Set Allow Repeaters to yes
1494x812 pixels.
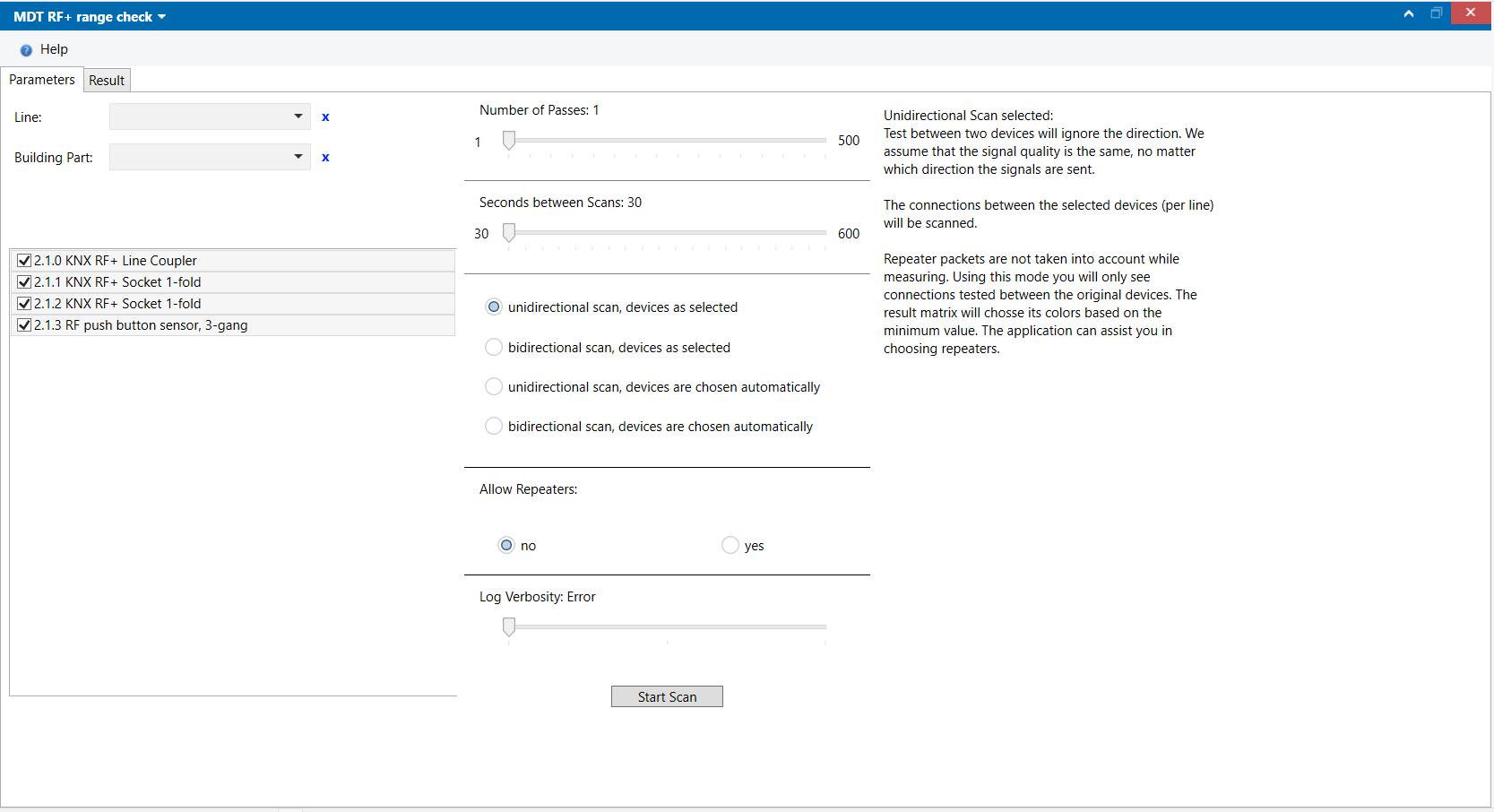point(730,545)
